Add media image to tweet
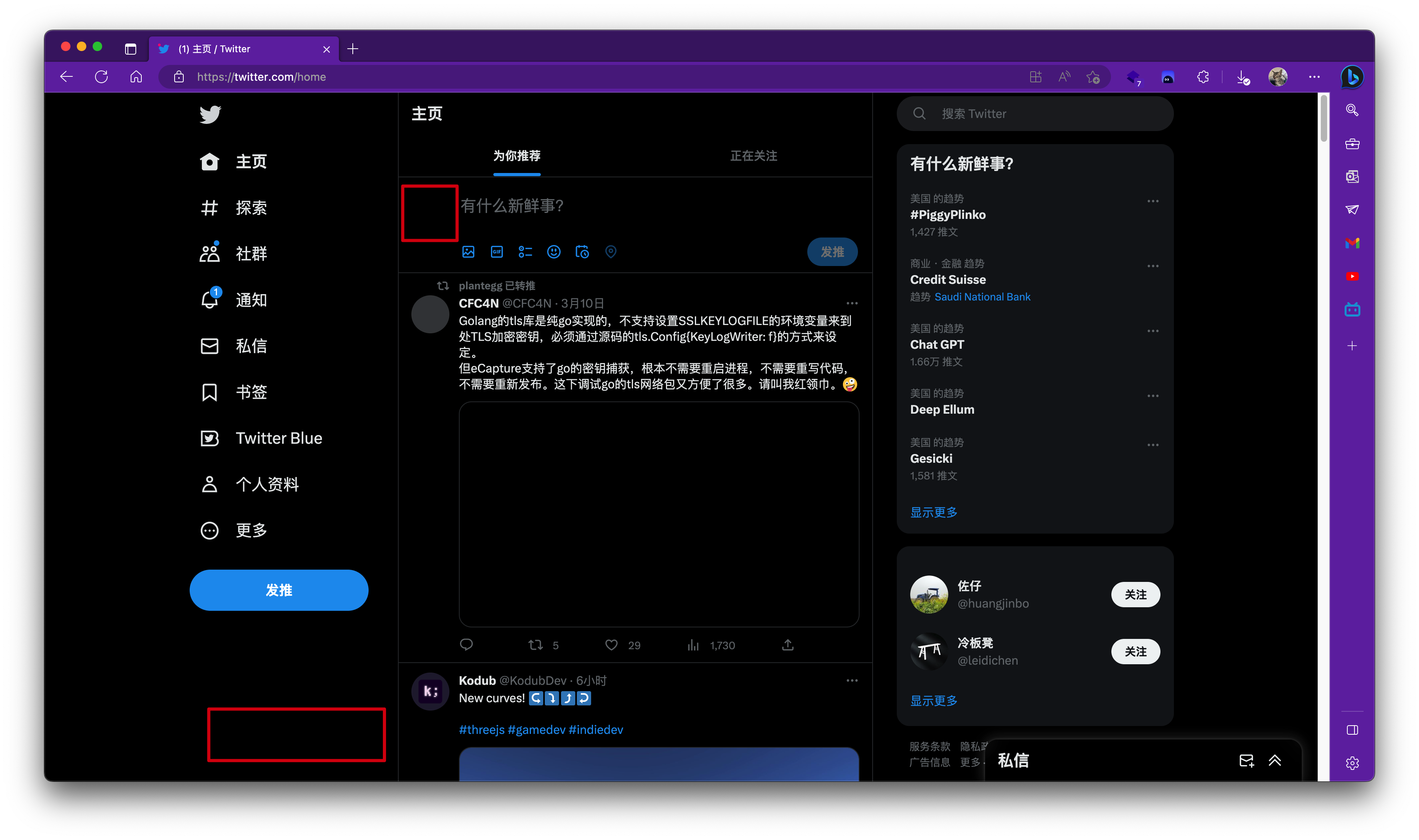Viewport: 1419px width, 840px height. coord(468,252)
